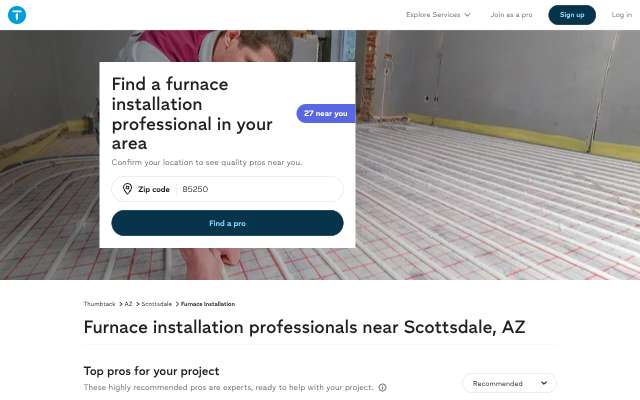Click the location pin icon beside Zip code
640x400 pixels.
tap(127, 189)
